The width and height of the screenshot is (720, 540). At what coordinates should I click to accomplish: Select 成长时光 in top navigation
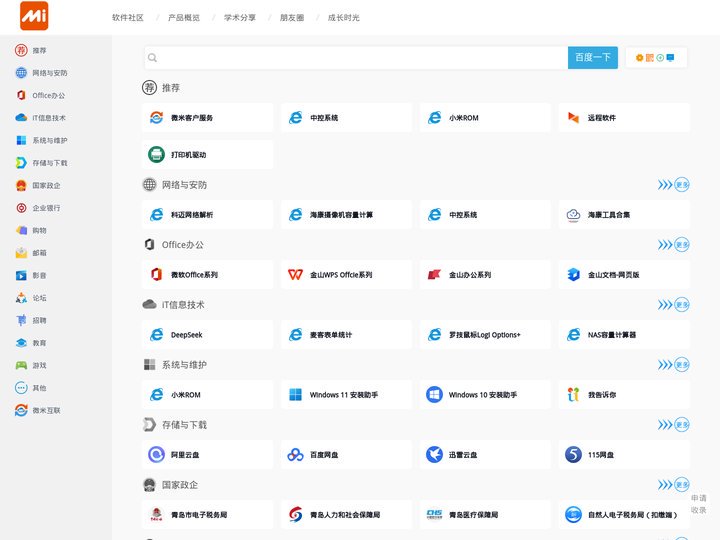click(x=343, y=17)
